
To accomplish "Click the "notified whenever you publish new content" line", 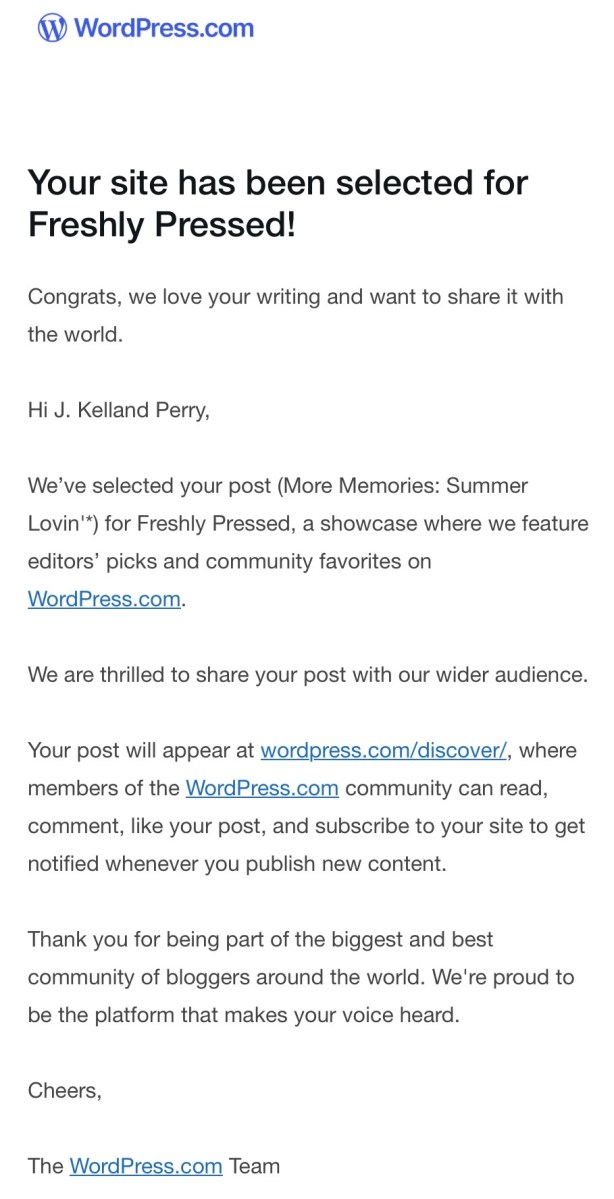I will 236,865.
